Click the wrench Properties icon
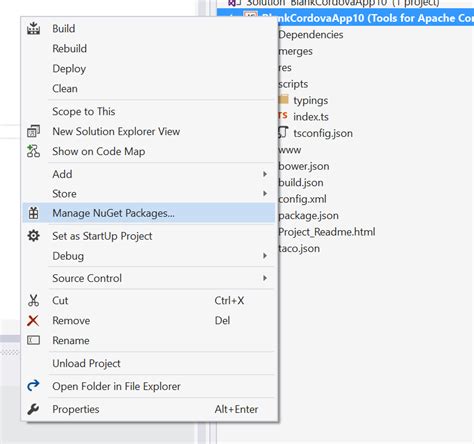 (x=33, y=409)
